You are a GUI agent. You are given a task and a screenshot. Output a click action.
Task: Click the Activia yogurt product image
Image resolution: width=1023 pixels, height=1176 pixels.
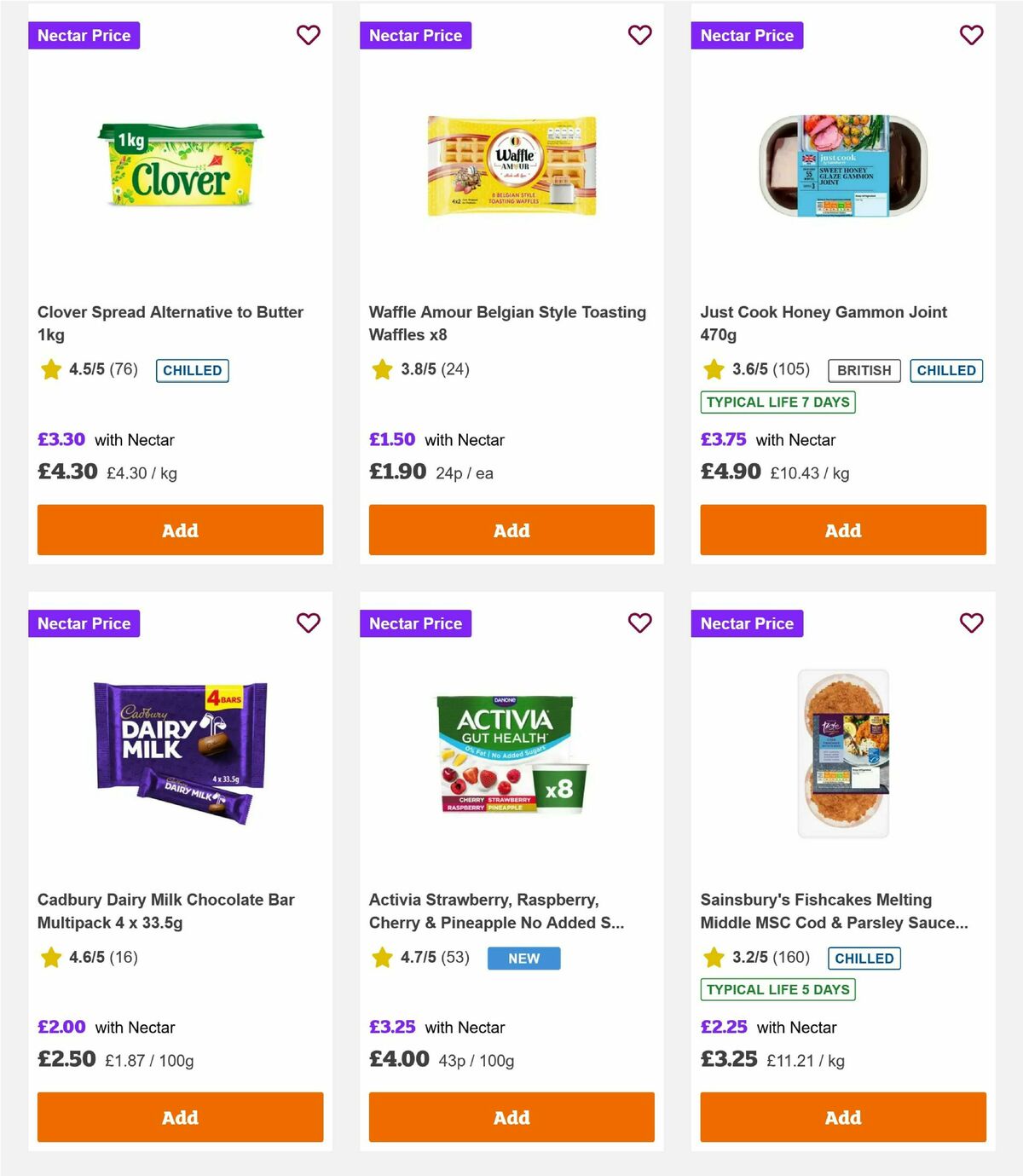pyautogui.click(x=511, y=755)
